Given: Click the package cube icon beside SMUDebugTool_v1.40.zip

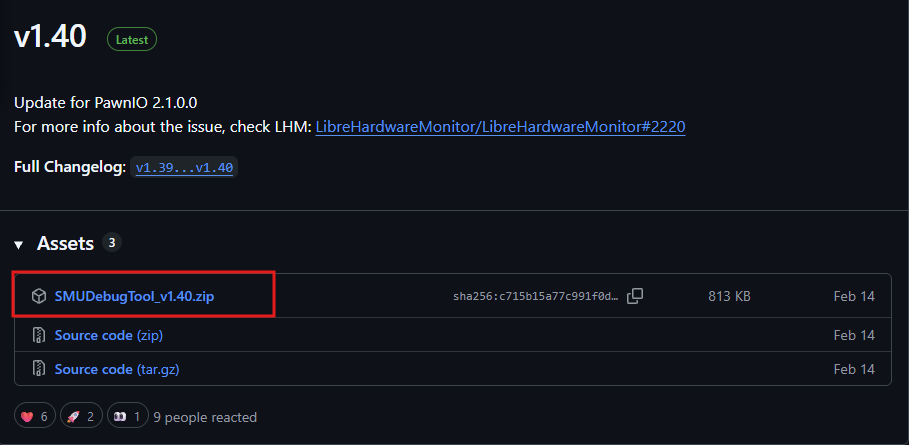Looking at the screenshot, I should [x=39, y=297].
